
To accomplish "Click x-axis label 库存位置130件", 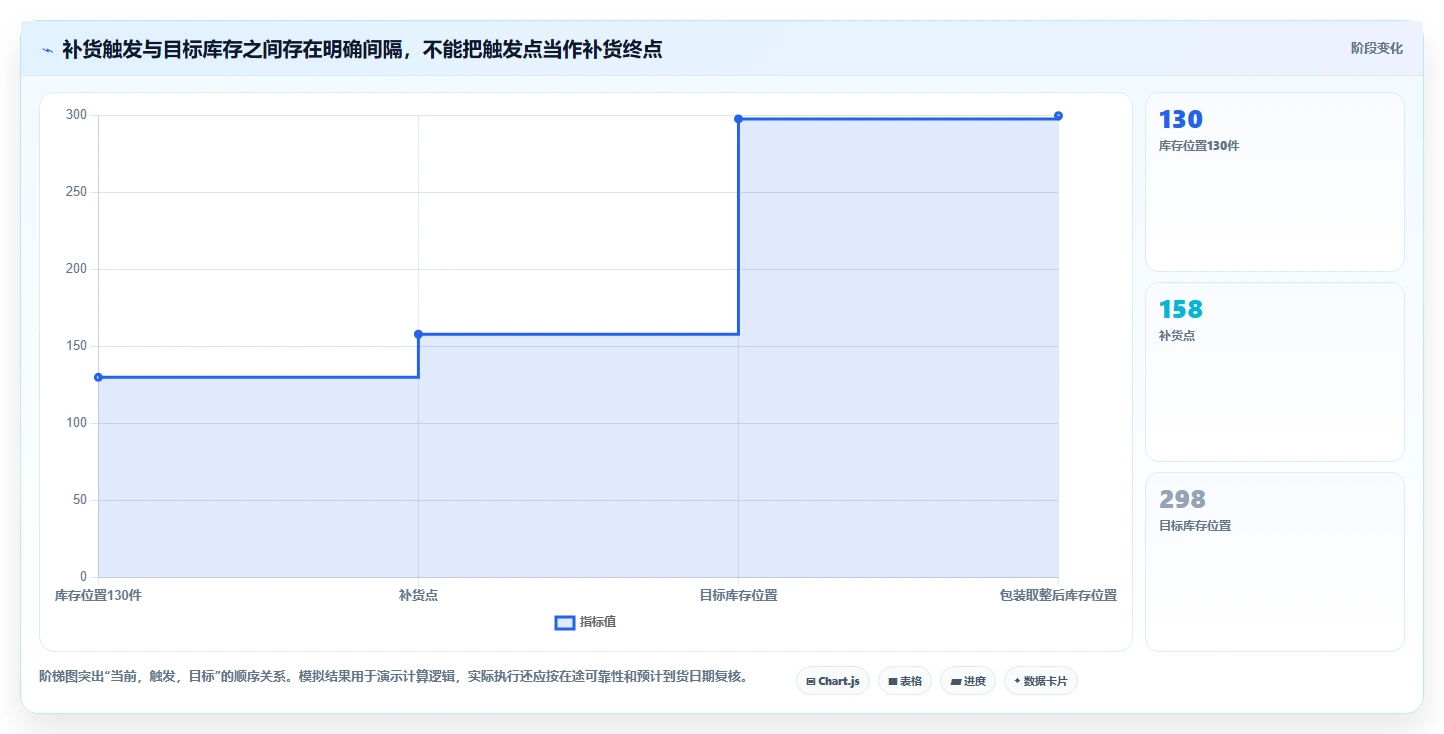I will (x=98, y=595).
